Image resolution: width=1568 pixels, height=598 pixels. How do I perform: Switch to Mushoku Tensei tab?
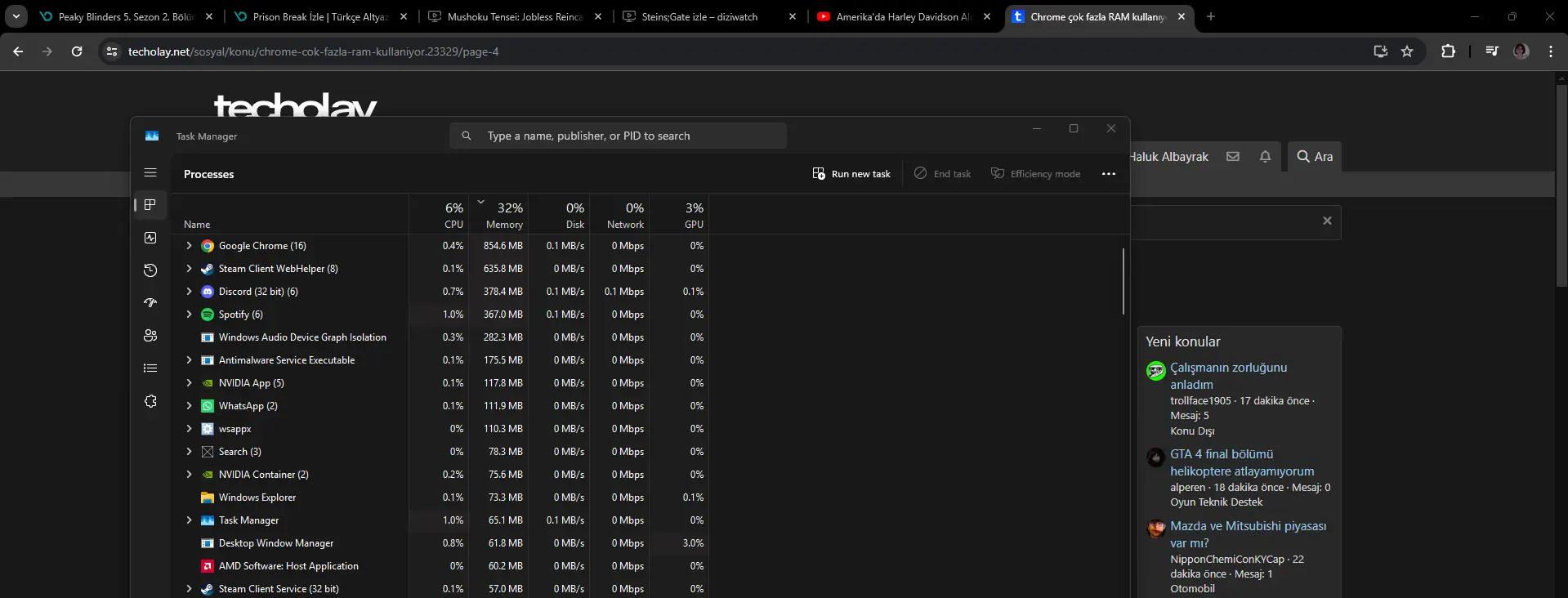pos(515,16)
